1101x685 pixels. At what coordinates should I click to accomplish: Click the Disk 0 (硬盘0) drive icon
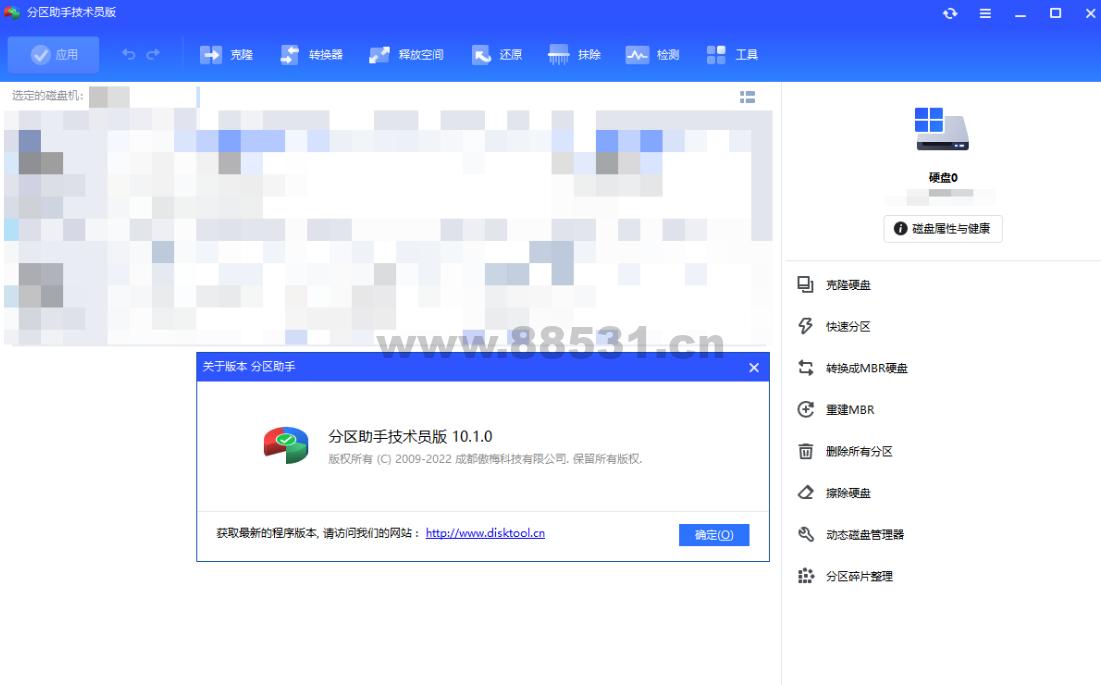click(x=942, y=129)
